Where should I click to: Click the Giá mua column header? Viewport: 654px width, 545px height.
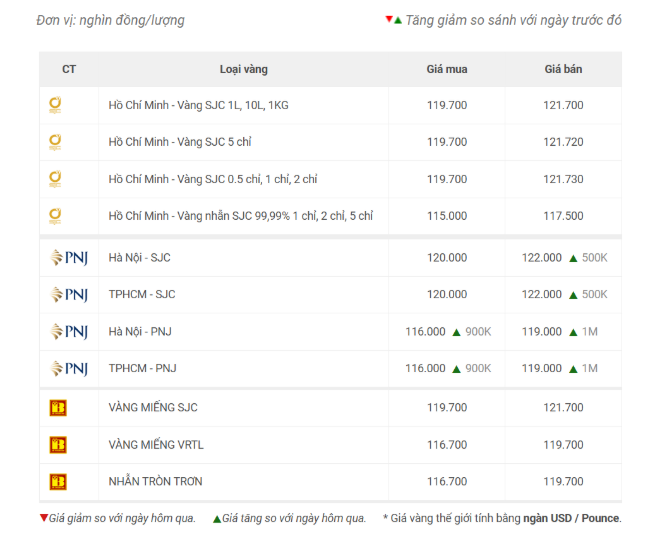pos(447,69)
